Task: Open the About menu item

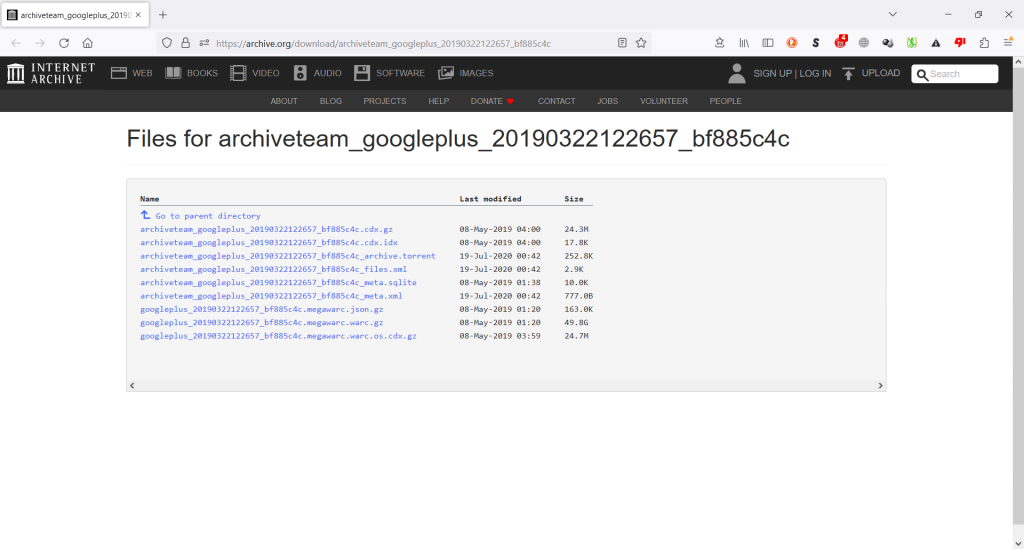Action: [284, 101]
